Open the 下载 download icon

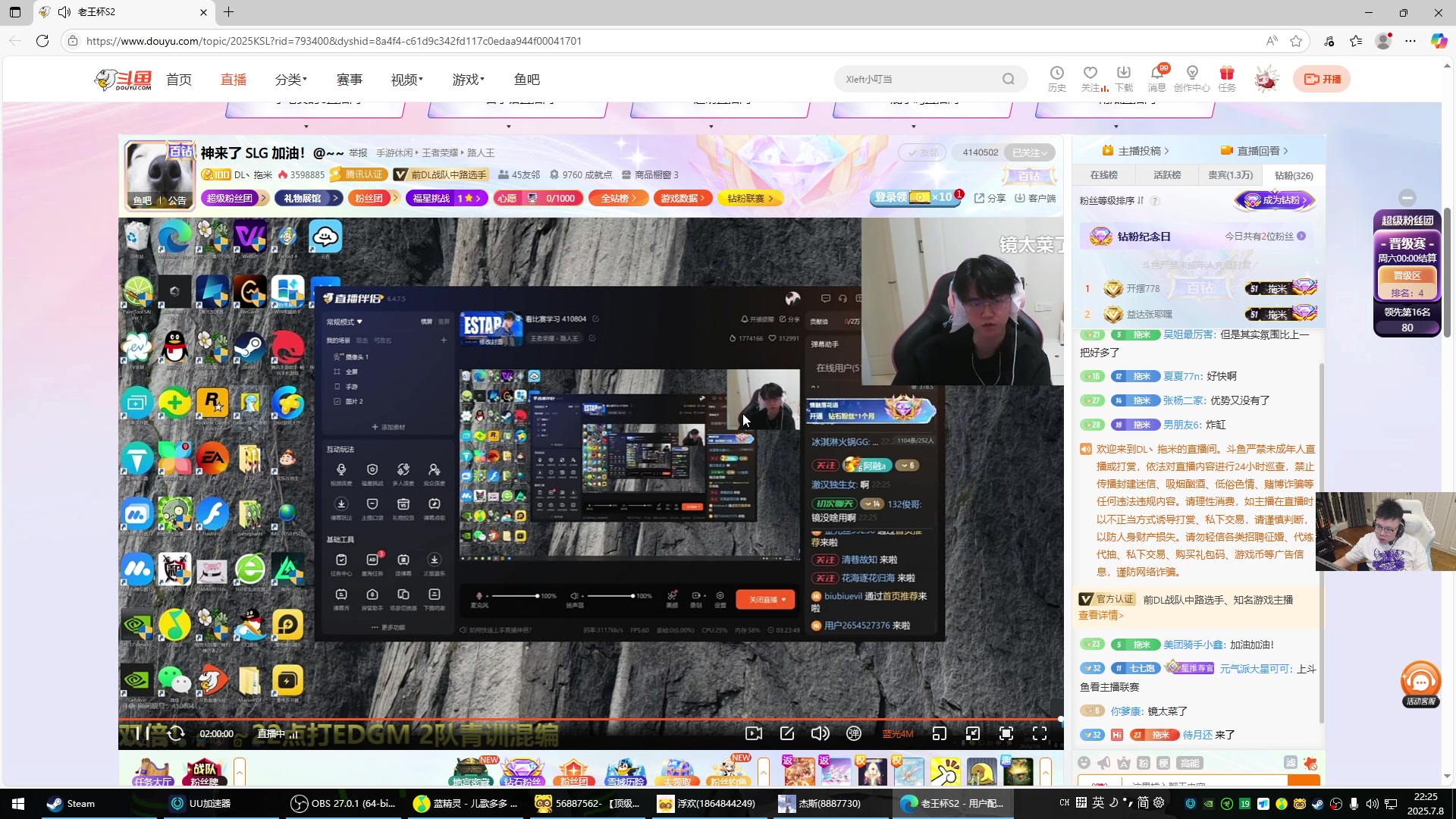click(1124, 78)
